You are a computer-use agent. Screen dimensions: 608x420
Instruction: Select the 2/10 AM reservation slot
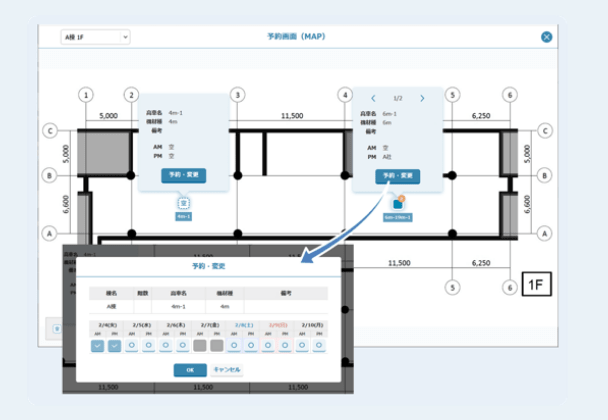(301, 345)
